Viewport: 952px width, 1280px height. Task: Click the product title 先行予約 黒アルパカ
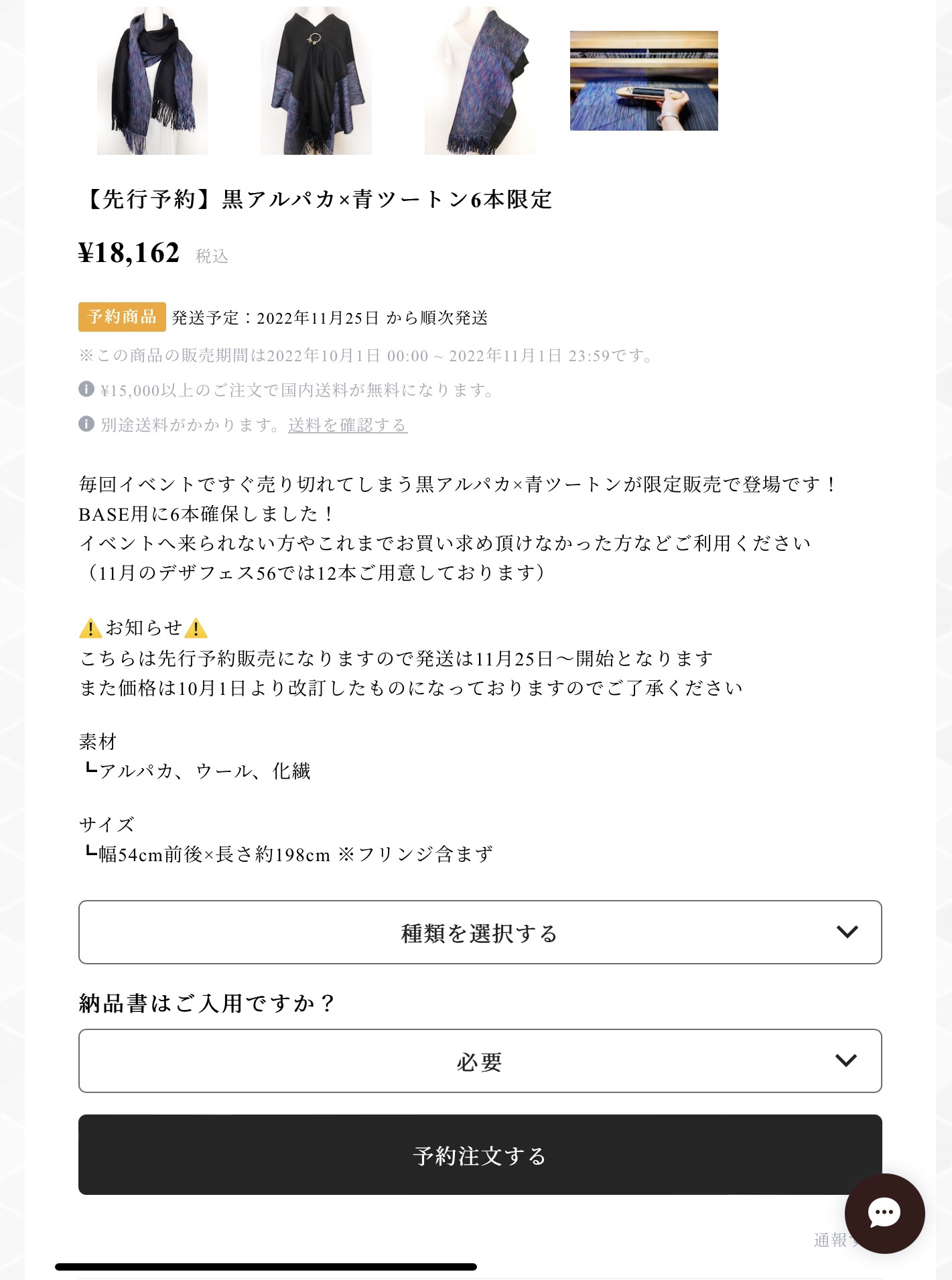pos(316,199)
